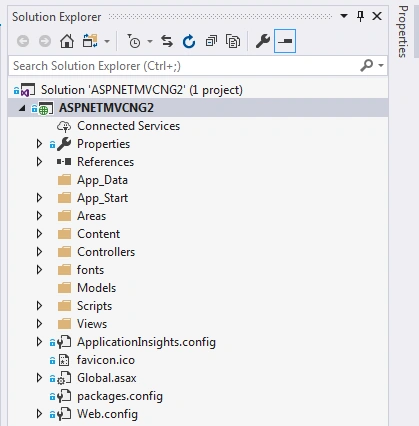Select the fonts folder label
Screen dimensions: 419x426
[90, 270]
